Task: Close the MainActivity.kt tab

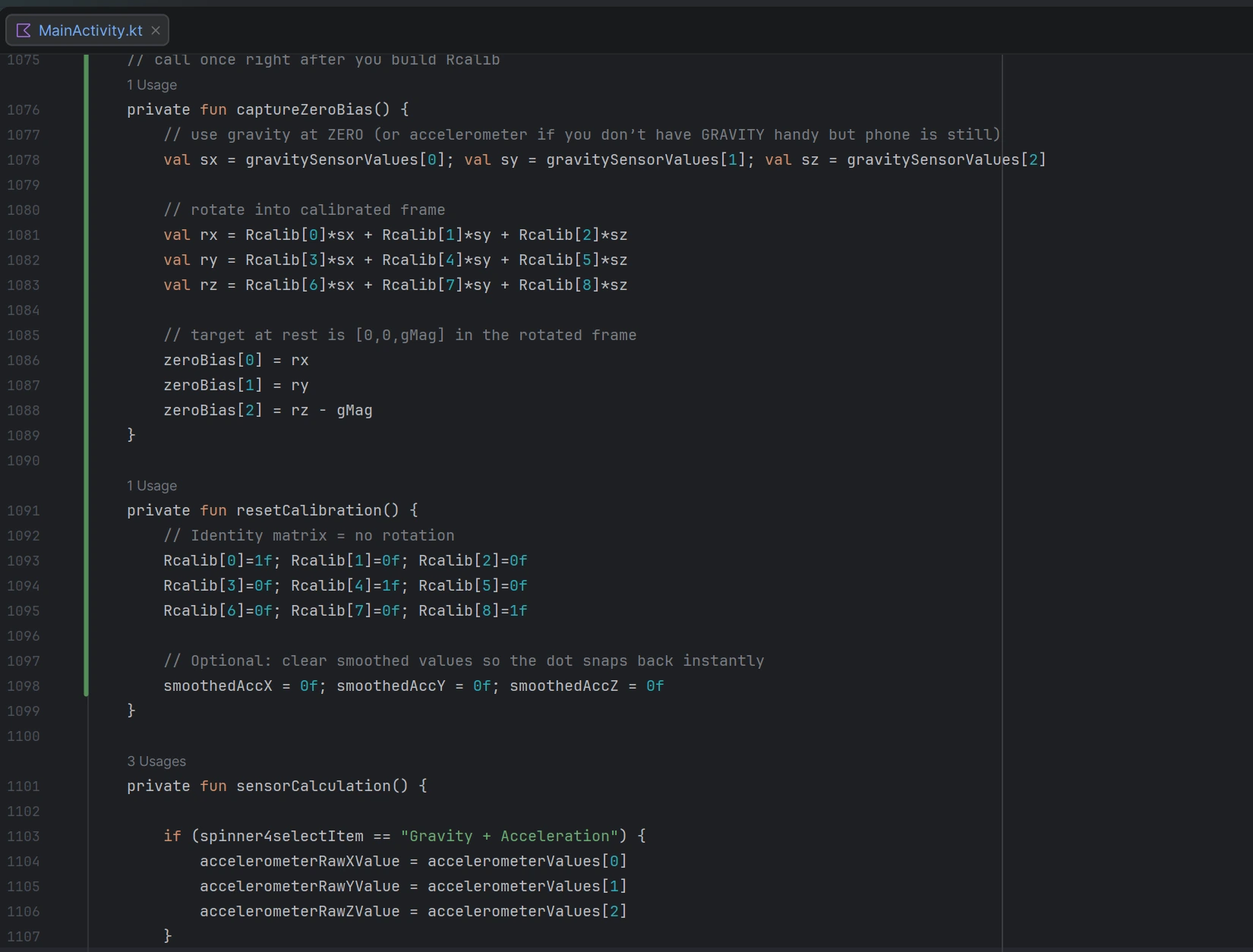Action: pos(156,30)
